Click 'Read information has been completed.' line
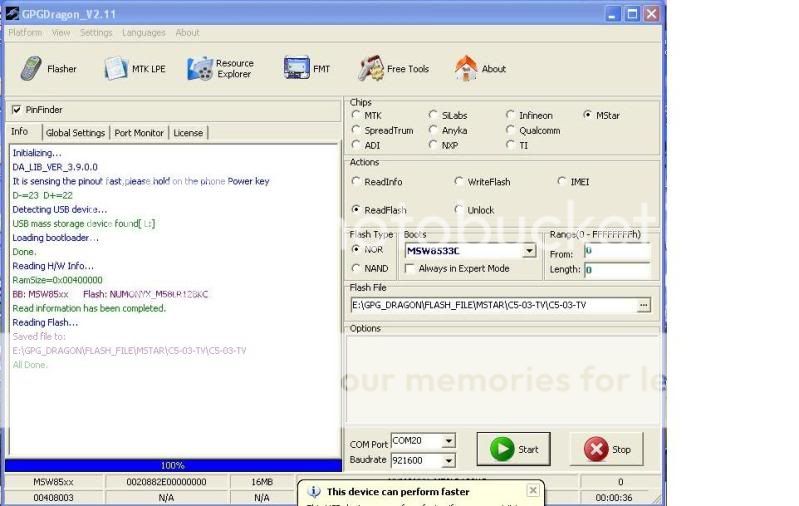799x506 pixels. [89, 308]
